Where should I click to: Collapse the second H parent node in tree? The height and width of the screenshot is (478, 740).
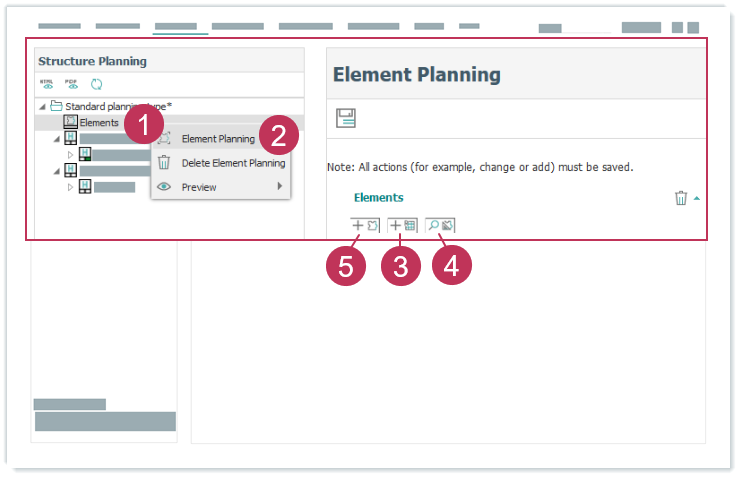57,170
